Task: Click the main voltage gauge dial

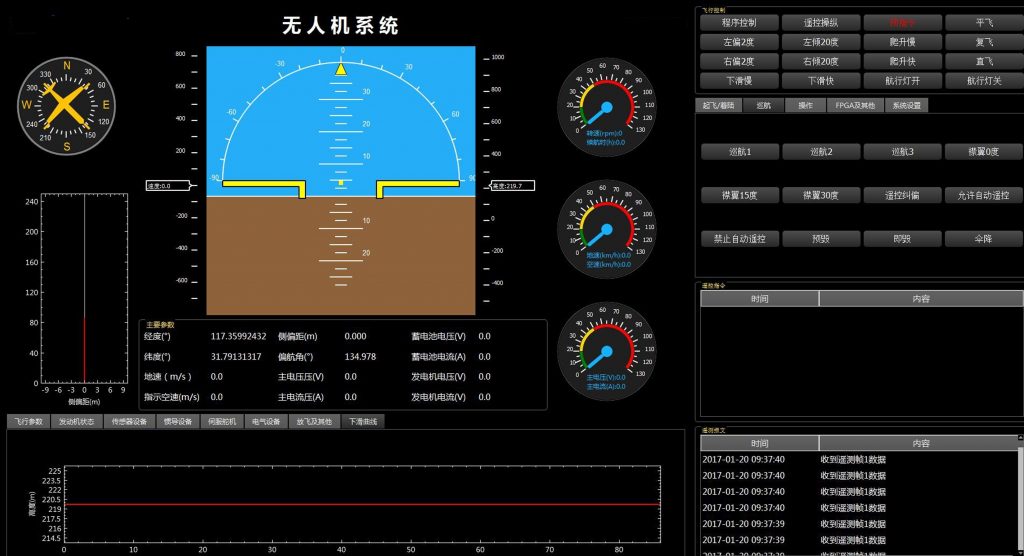Action: click(x=604, y=350)
